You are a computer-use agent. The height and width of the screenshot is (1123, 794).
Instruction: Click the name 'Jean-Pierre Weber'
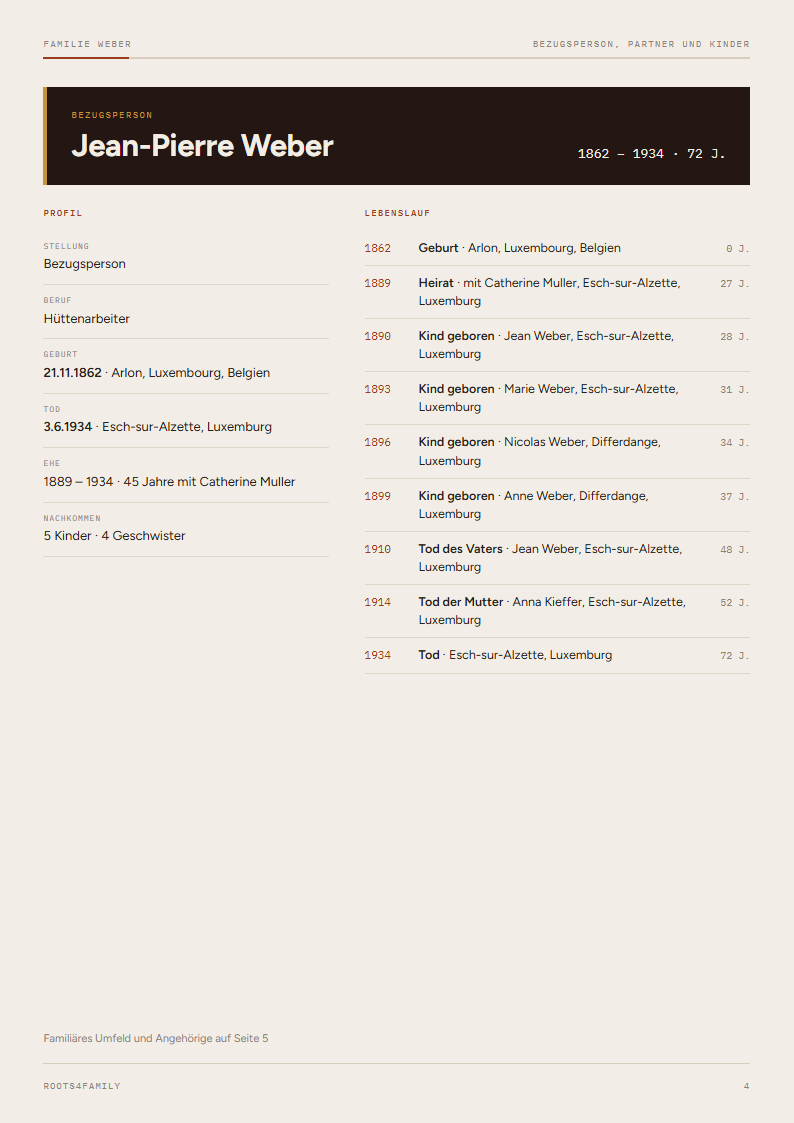[x=203, y=145]
